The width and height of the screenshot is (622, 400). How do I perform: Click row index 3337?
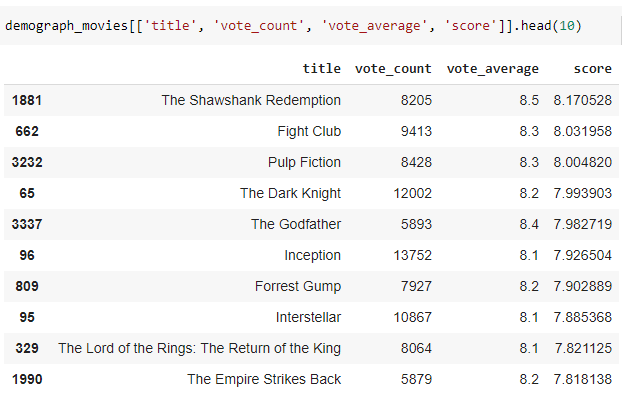[x=27, y=224]
